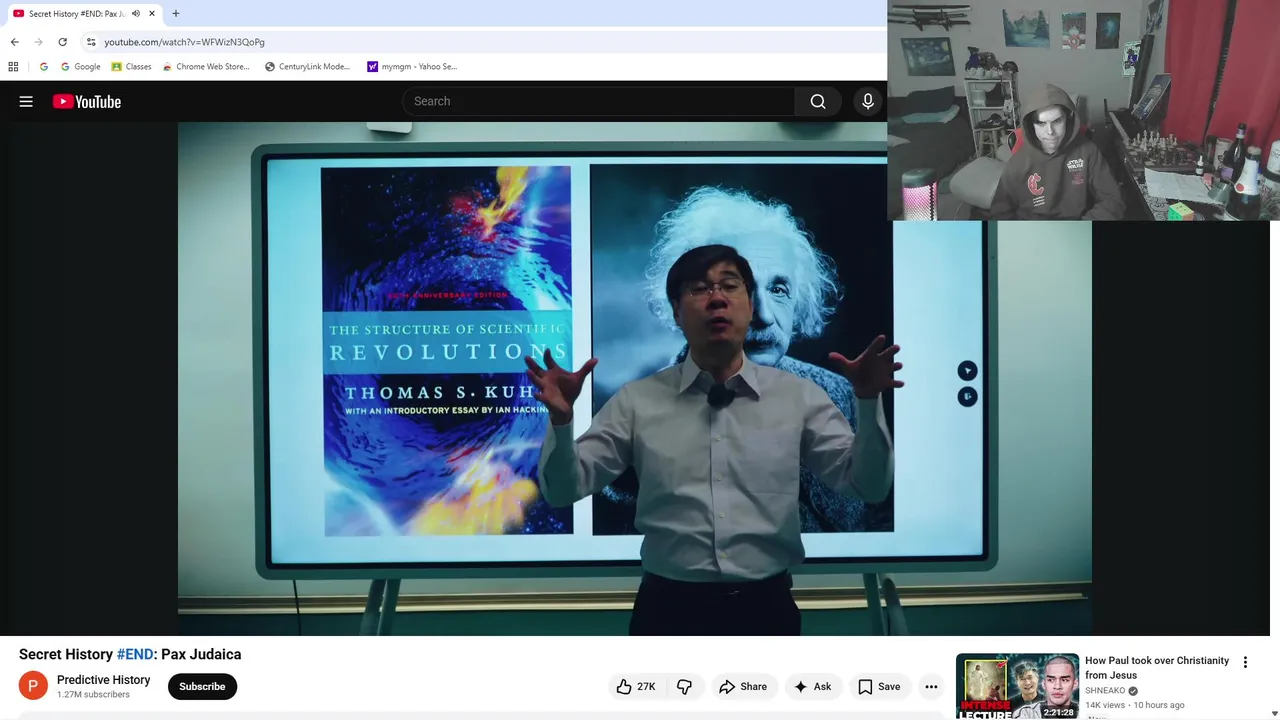Open the first Google 'G' bookmark
Image resolution: width=1280 pixels, height=720 pixels.
tap(43, 67)
